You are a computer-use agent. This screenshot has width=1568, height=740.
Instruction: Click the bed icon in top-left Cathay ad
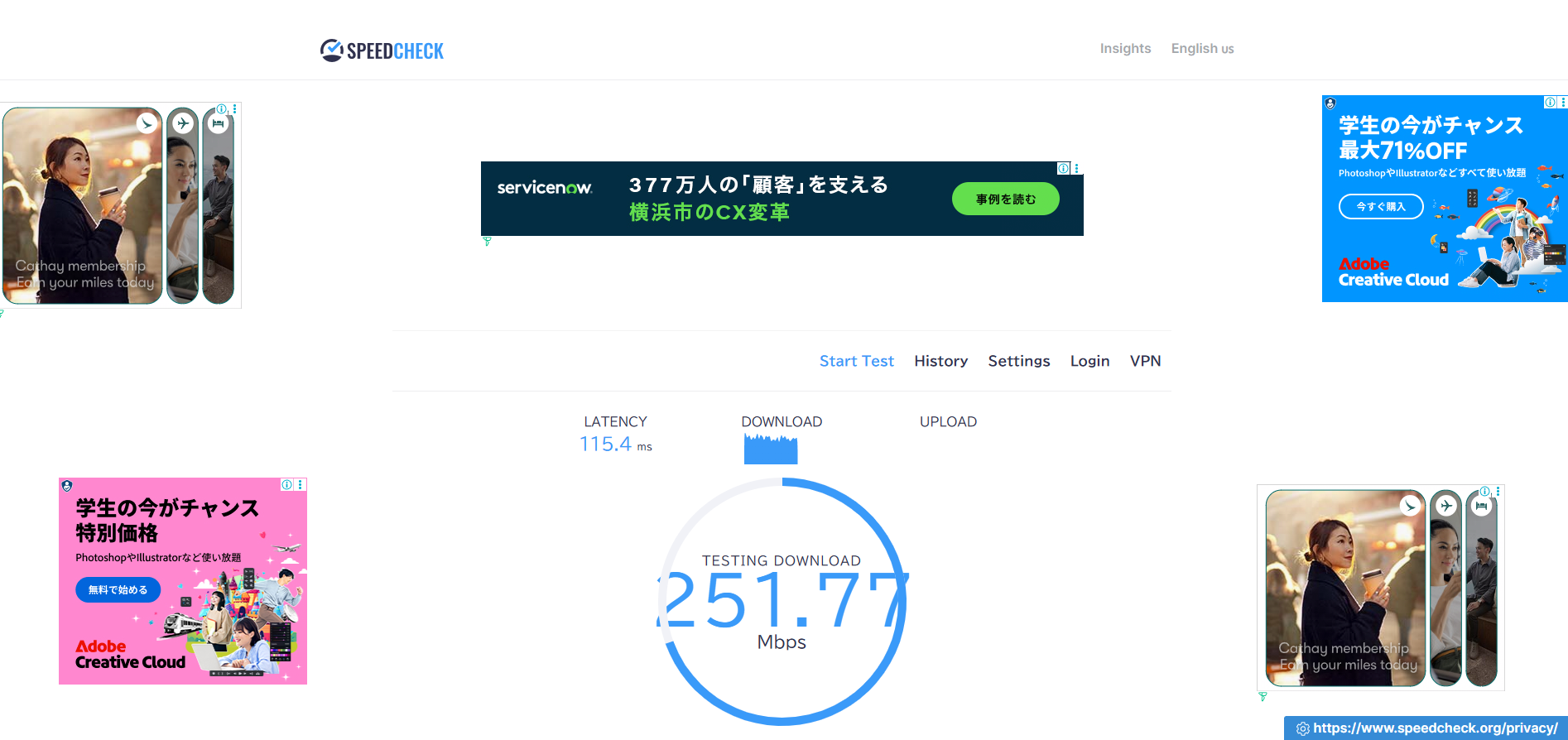pyautogui.click(x=218, y=123)
